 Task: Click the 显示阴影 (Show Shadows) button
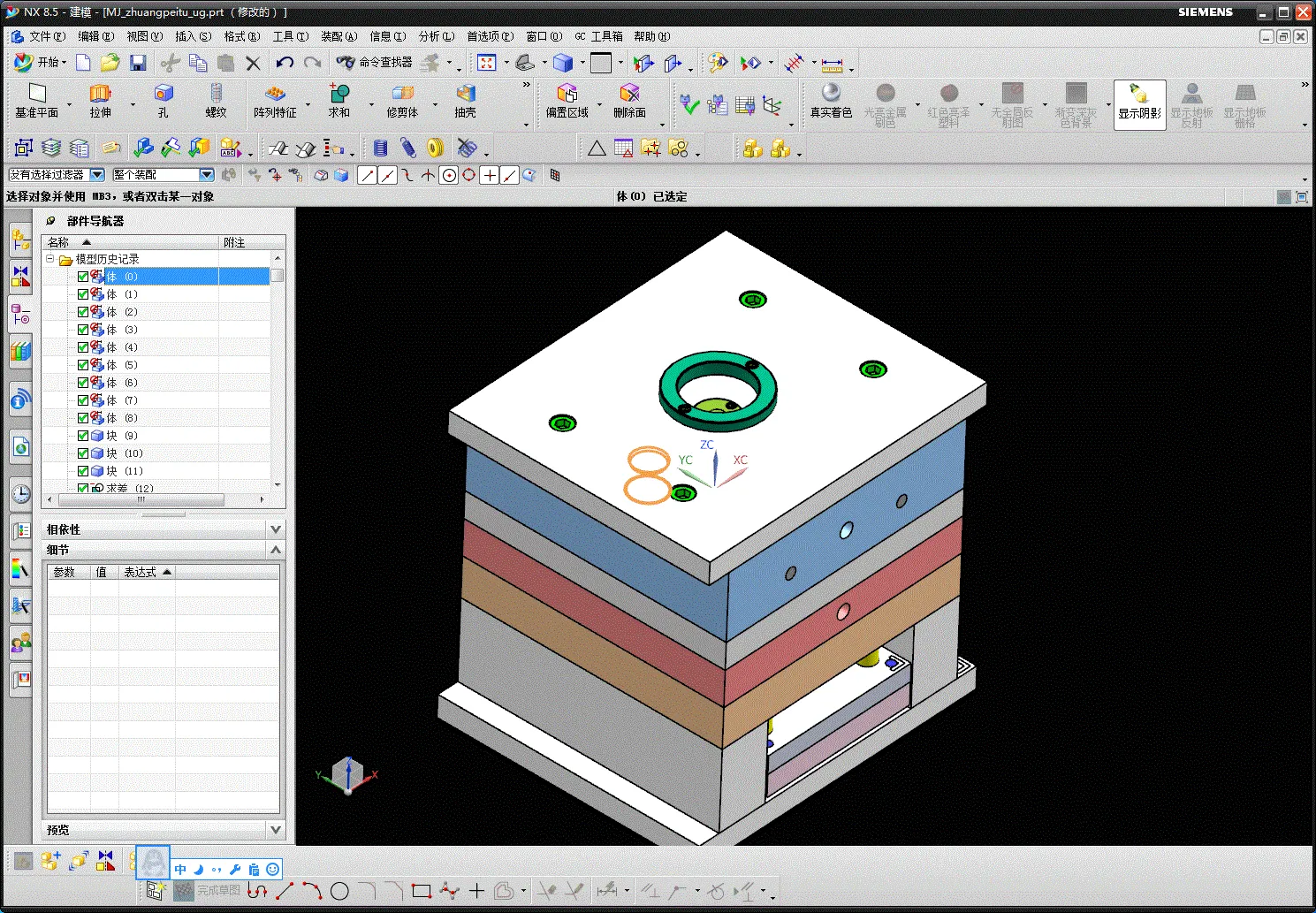(x=1139, y=104)
